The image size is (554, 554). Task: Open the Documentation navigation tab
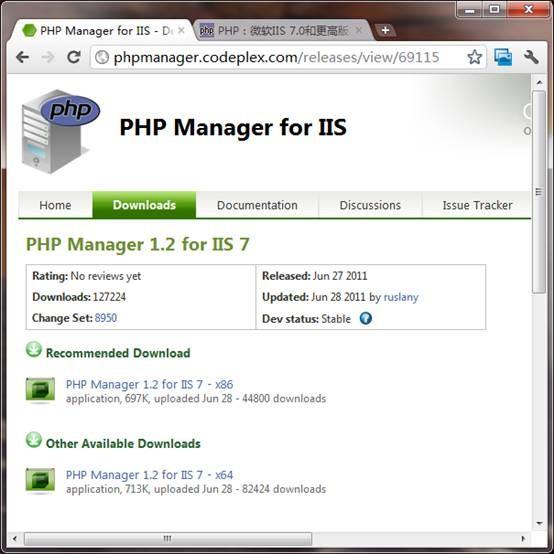[257, 205]
